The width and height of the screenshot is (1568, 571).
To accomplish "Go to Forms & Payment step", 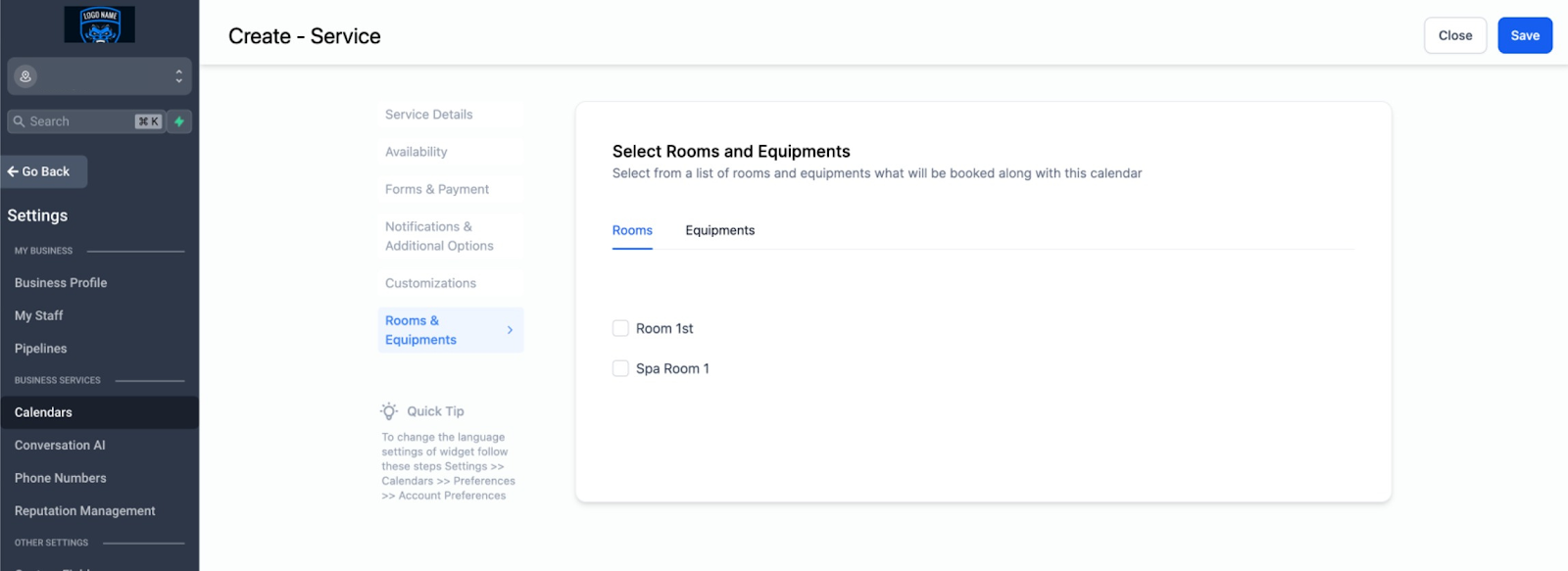I will (451, 189).
